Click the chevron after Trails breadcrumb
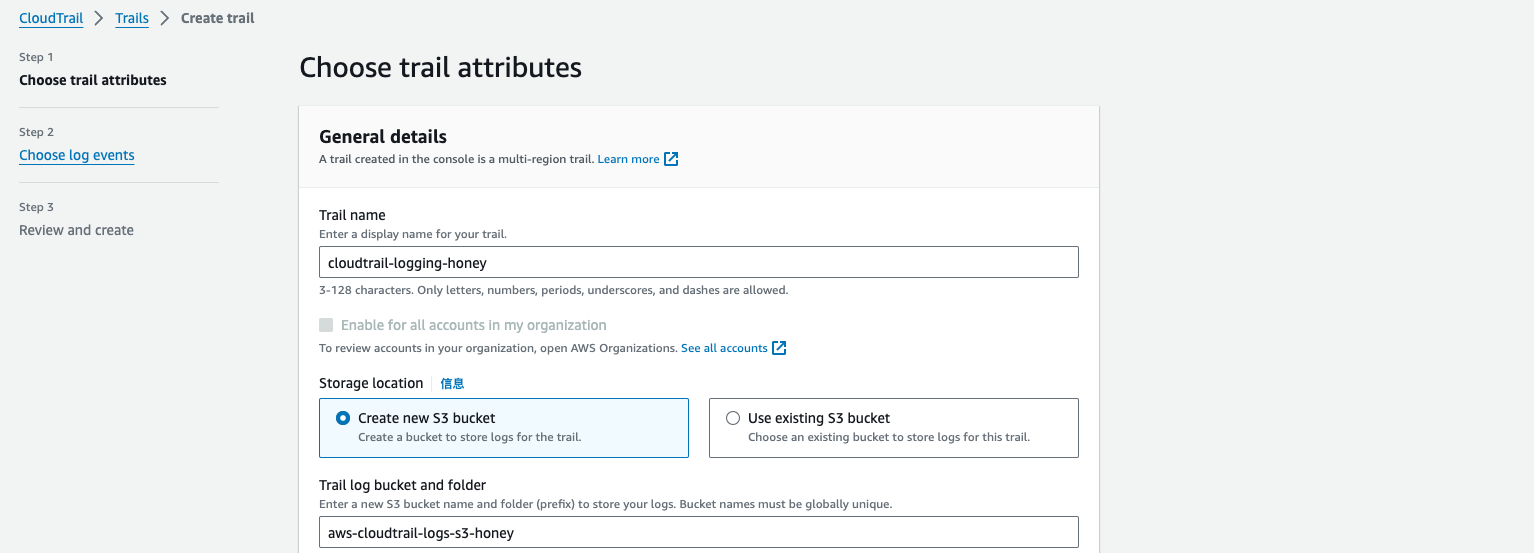Image resolution: width=1534 pixels, height=553 pixels. click(x=165, y=18)
